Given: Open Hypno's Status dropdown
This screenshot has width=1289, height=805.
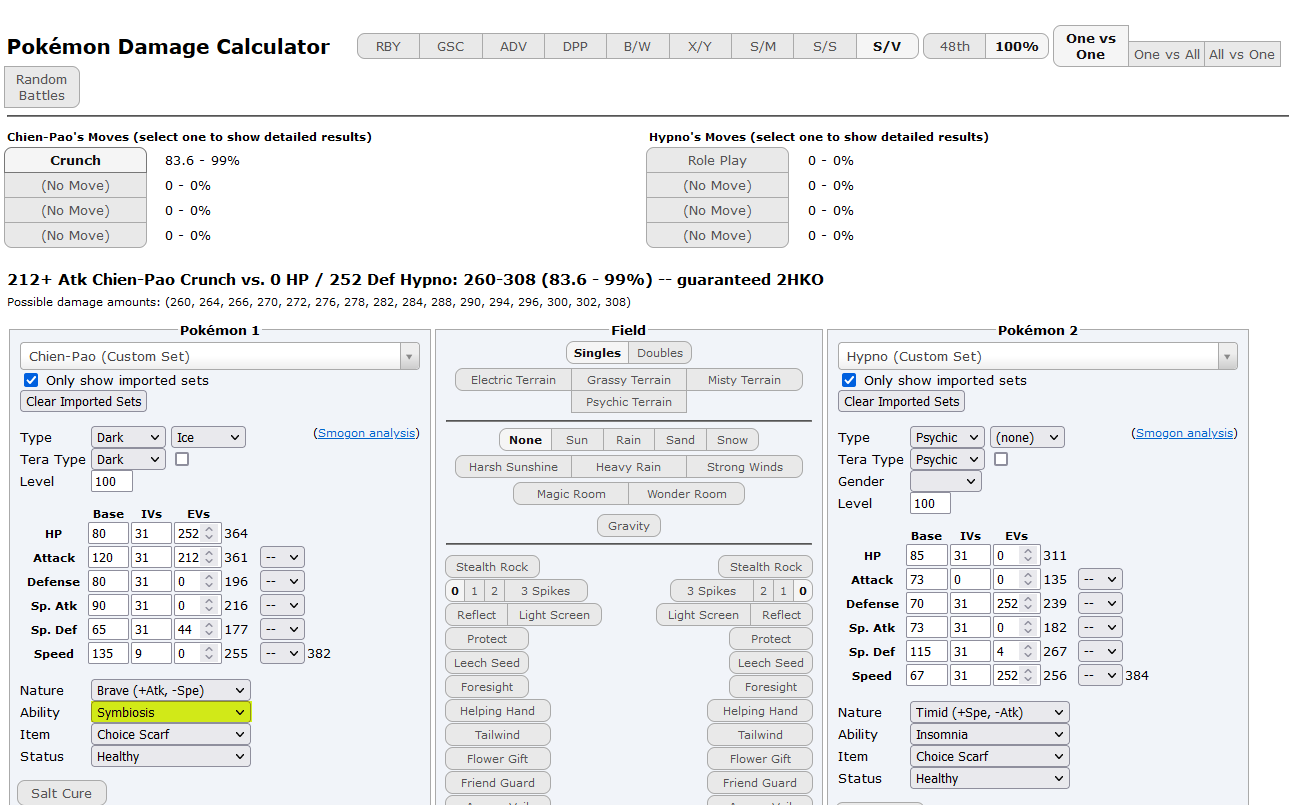Looking at the screenshot, I should [x=989, y=778].
